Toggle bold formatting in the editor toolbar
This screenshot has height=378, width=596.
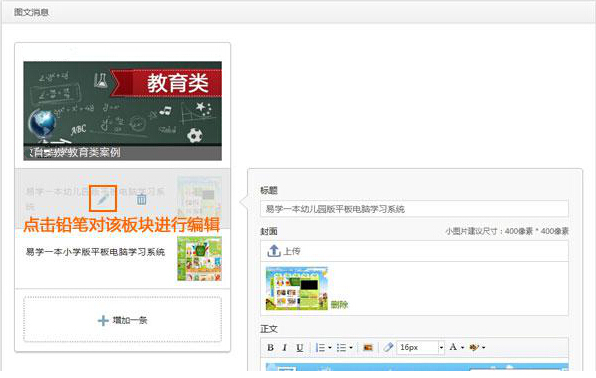pos(270,347)
